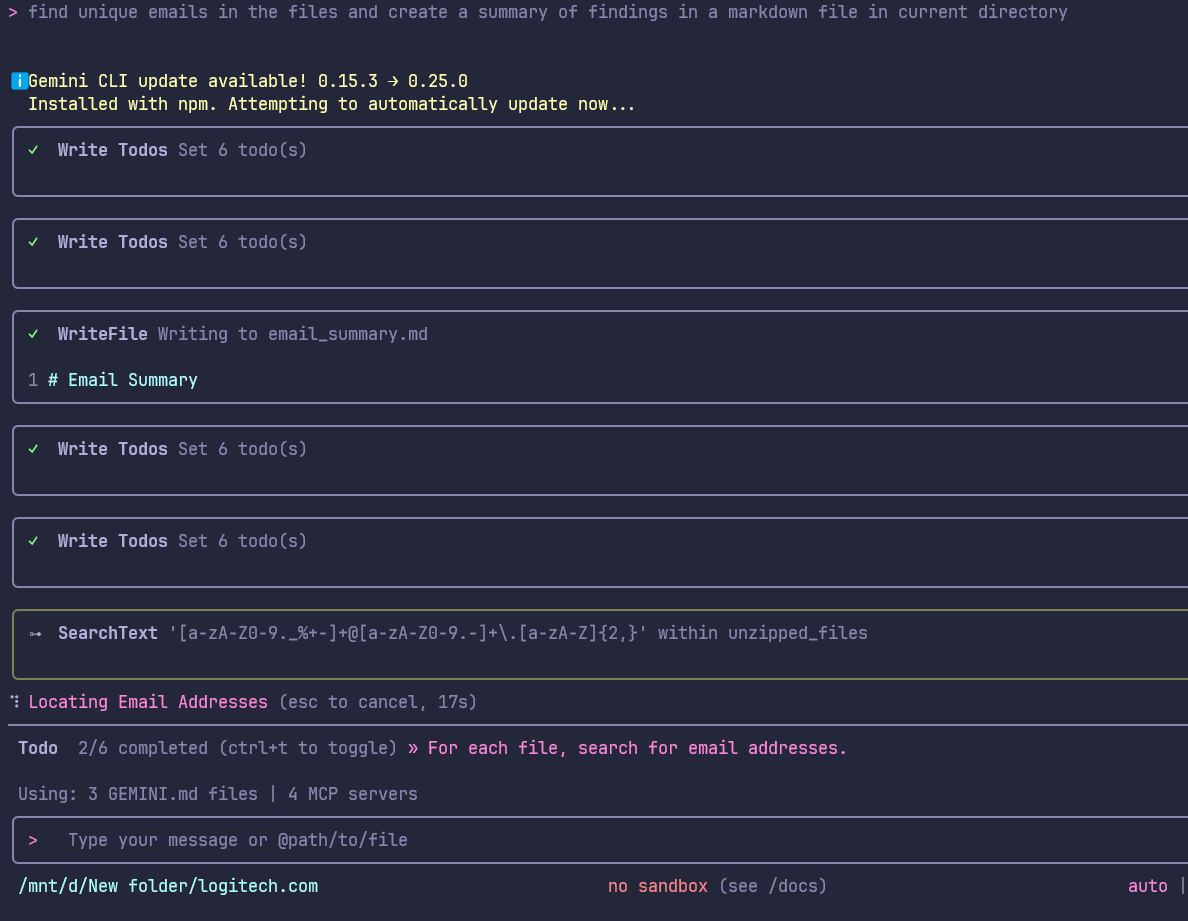This screenshot has height=921, width=1188.
Task: Expand the SearchText regex tool block
Action: click(462, 633)
